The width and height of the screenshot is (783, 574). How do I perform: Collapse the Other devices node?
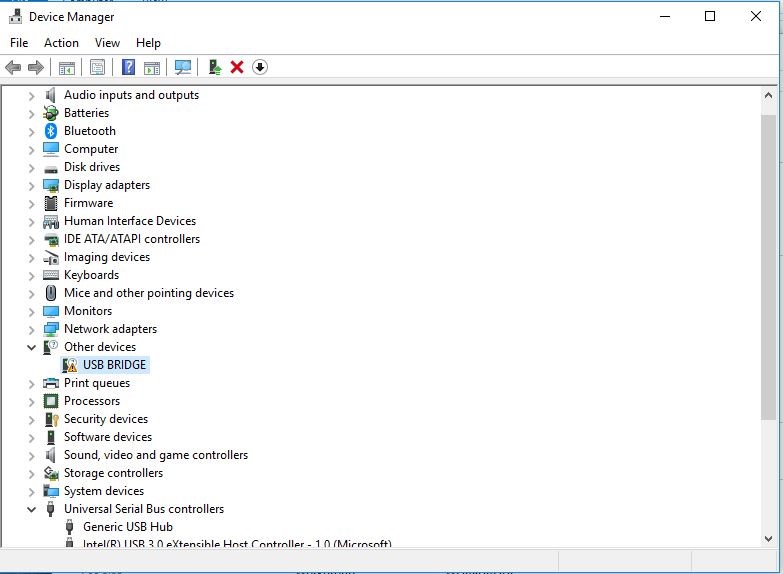(x=31, y=347)
